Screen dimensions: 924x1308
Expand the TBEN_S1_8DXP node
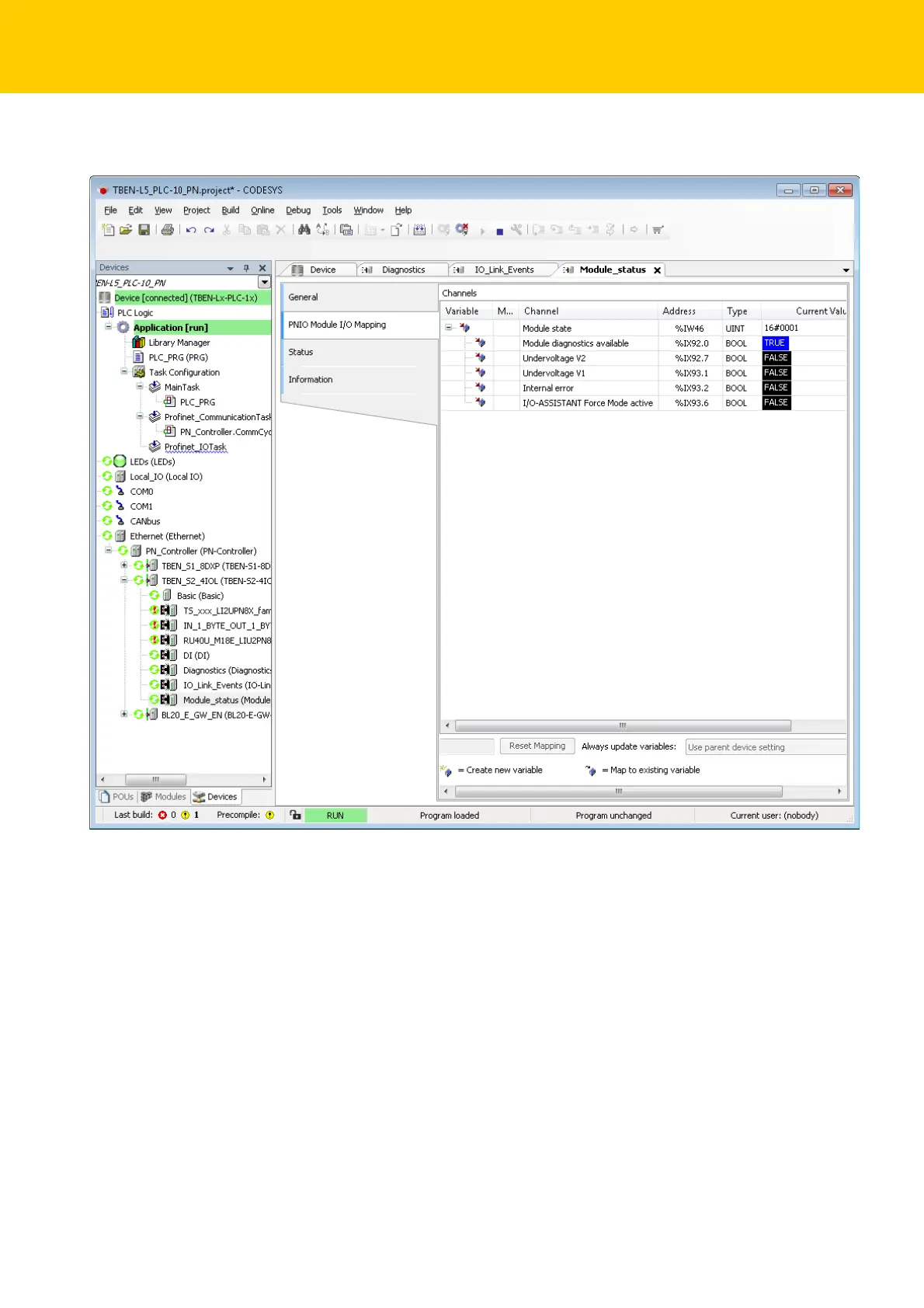(x=124, y=565)
